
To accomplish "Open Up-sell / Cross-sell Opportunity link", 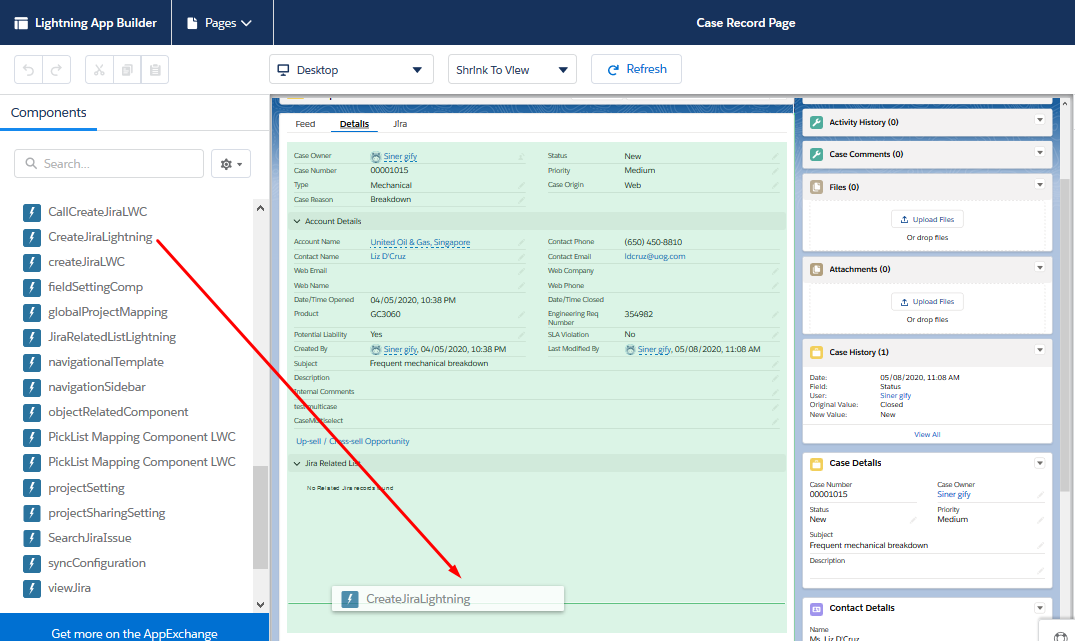I will tap(352, 442).
